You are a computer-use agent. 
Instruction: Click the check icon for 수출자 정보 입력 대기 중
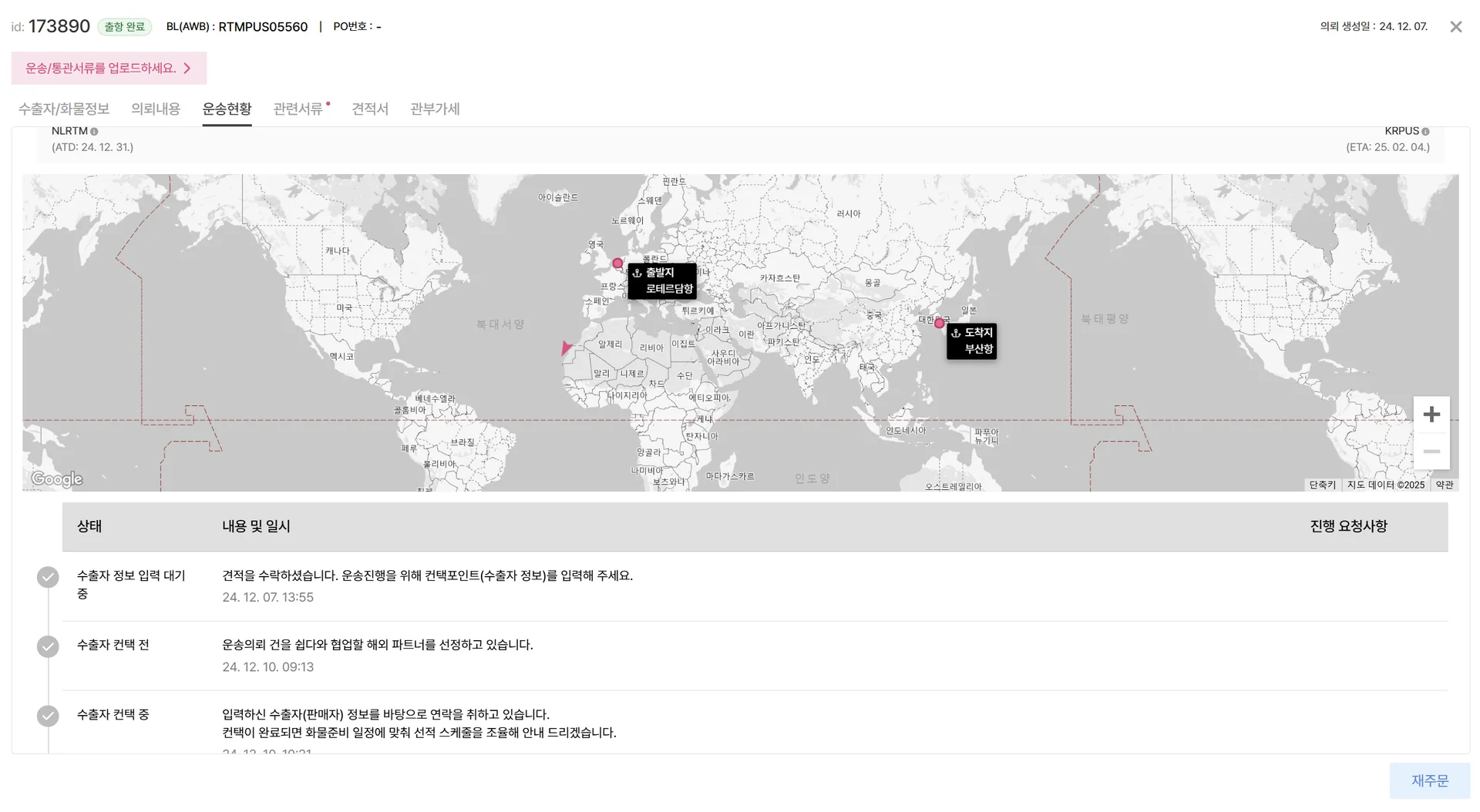point(48,577)
